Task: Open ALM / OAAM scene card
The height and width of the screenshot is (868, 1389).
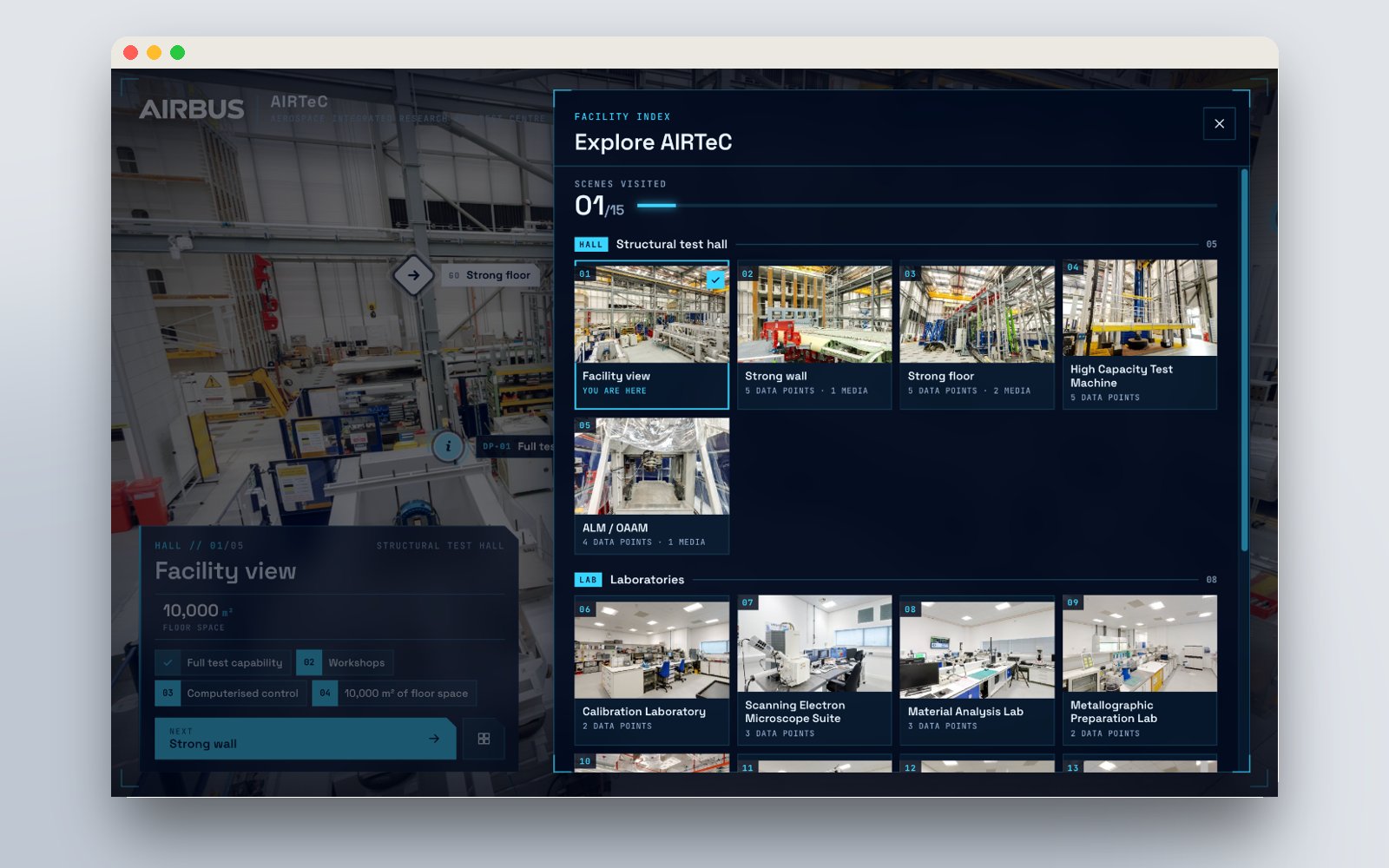Action: click(x=651, y=486)
